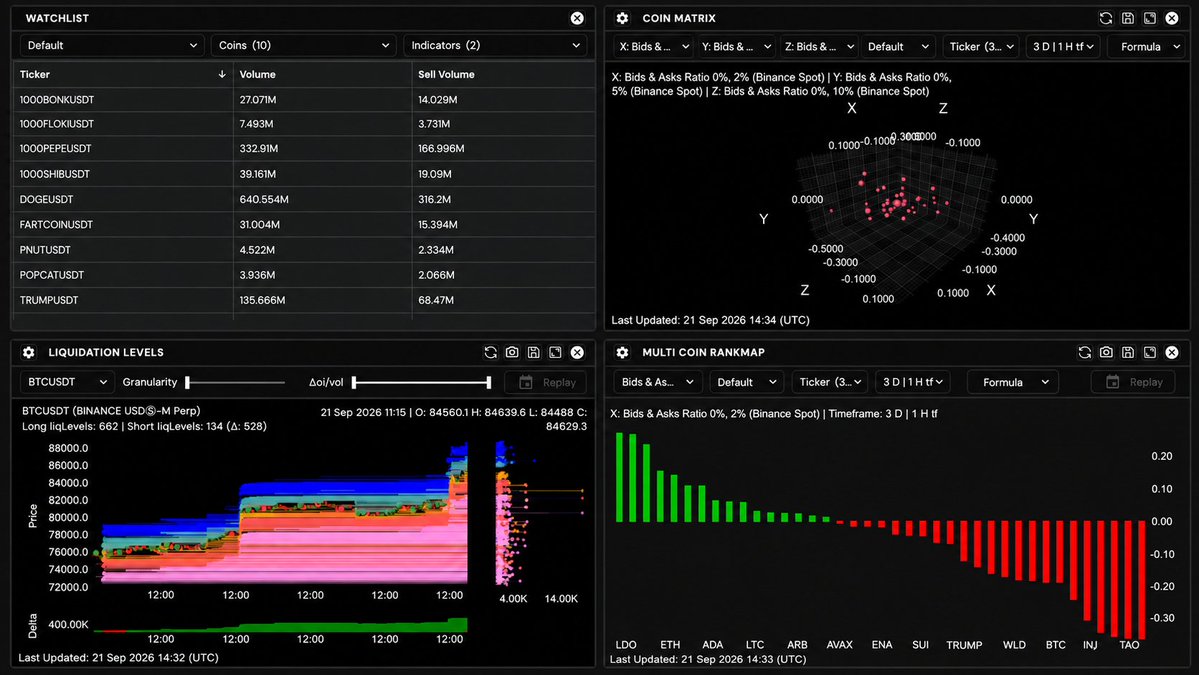Image resolution: width=1199 pixels, height=675 pixels.
Task: Refresh the Liquidation Levels chart
Action: coord(490,352)
